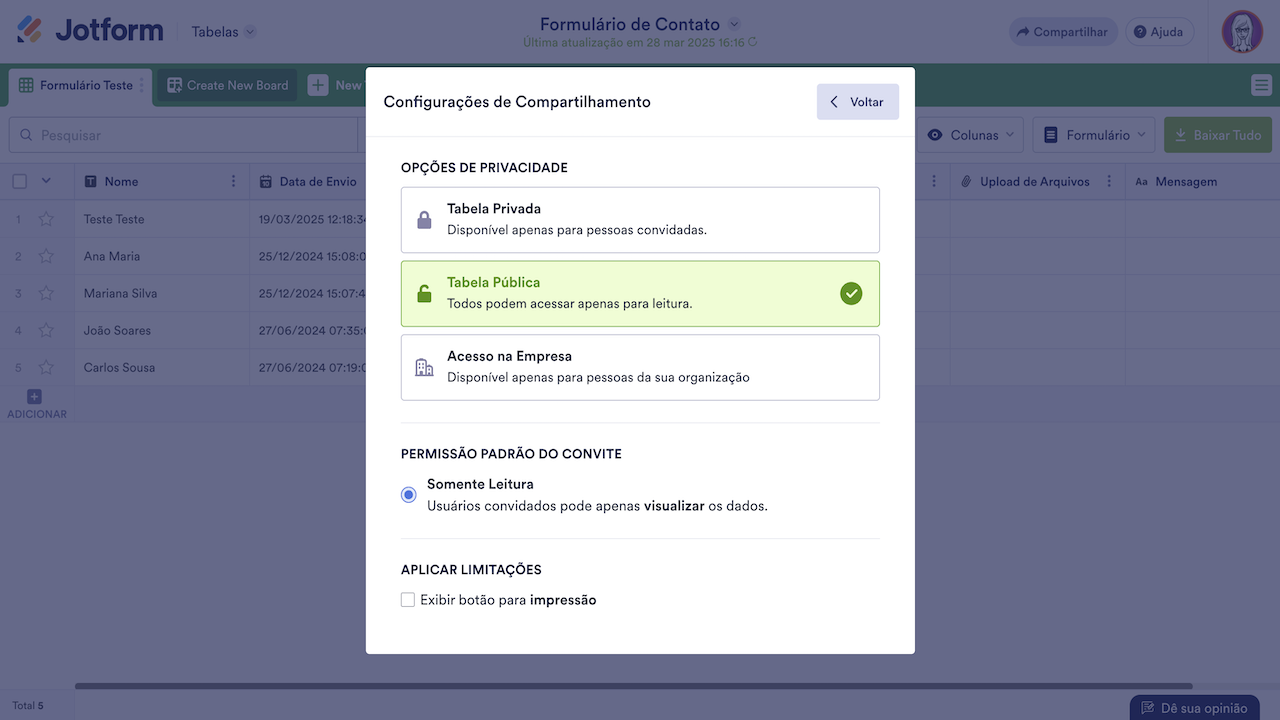
Task: Click the plus icon to add row
Action: tap(34, 397)
